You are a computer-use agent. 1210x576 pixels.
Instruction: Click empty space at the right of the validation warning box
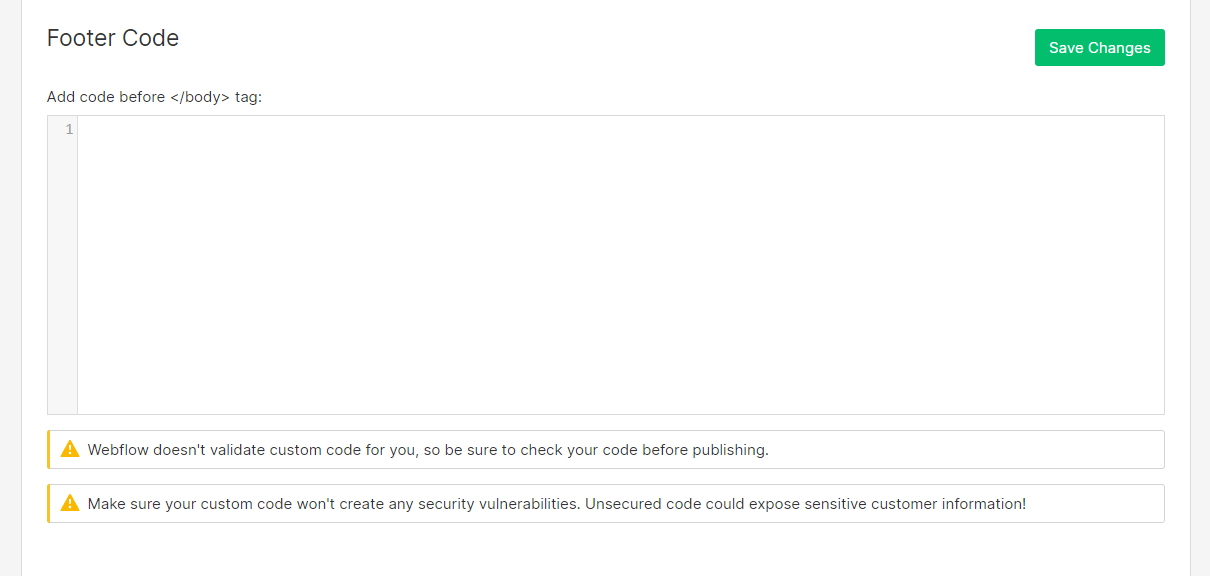[965, 450]
